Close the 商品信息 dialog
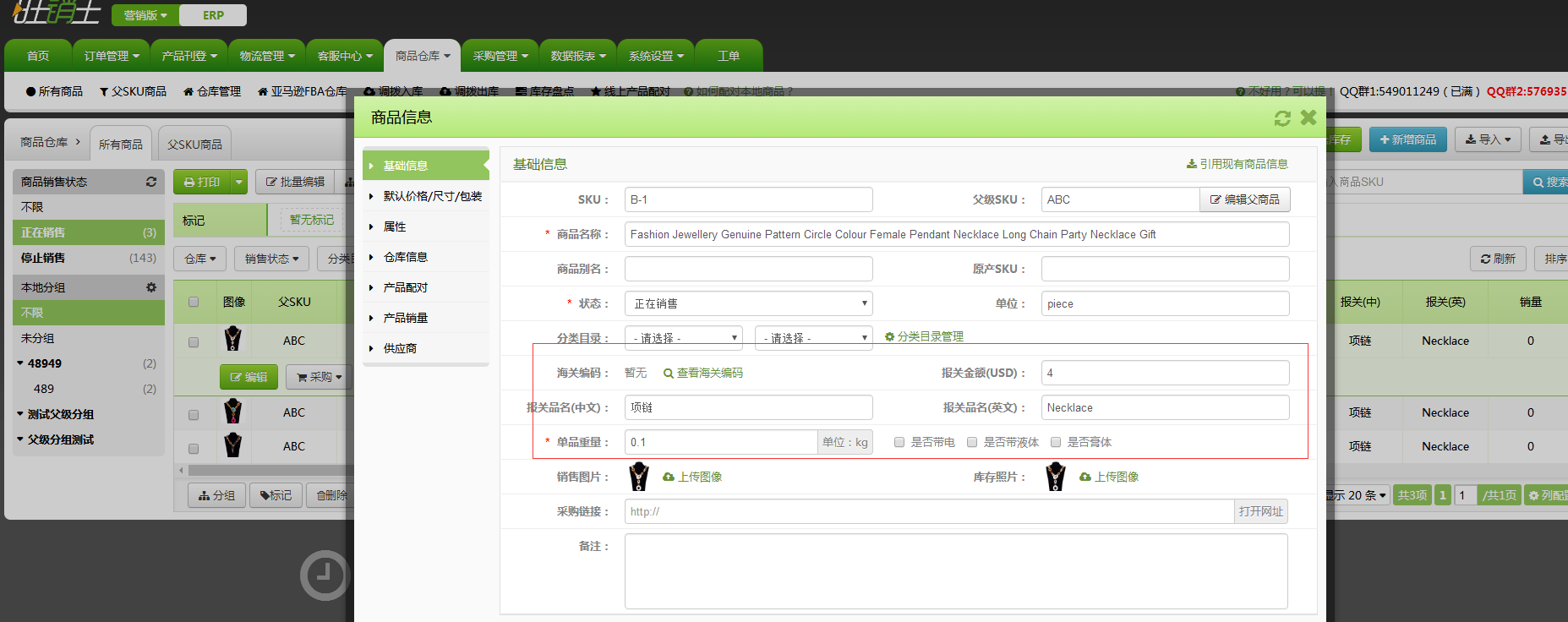Image resolution: width=1568 pixels, height=622 pixels. coord(1308,117)
